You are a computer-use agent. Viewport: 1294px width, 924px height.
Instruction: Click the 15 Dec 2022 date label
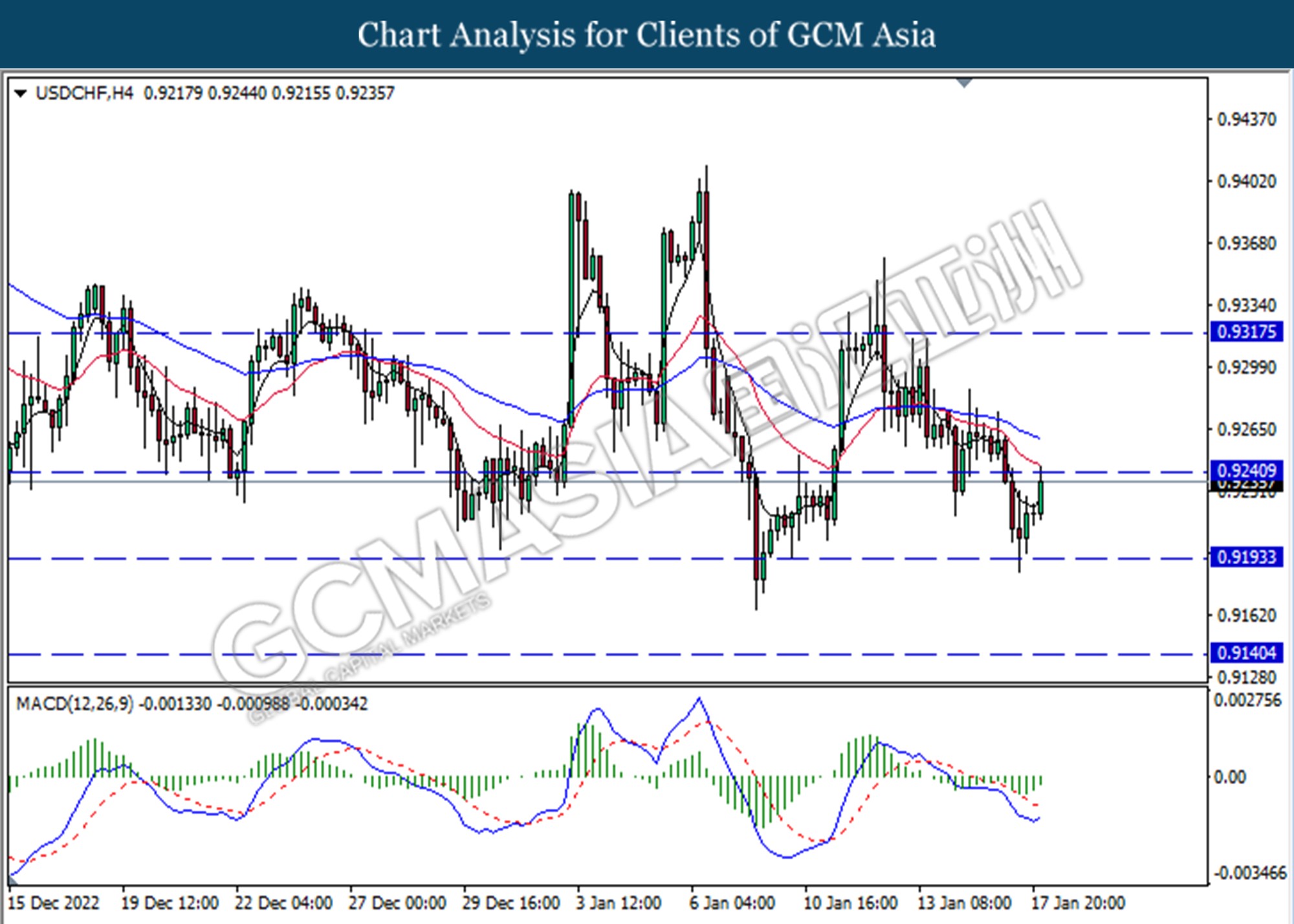(x=54, y=903)
